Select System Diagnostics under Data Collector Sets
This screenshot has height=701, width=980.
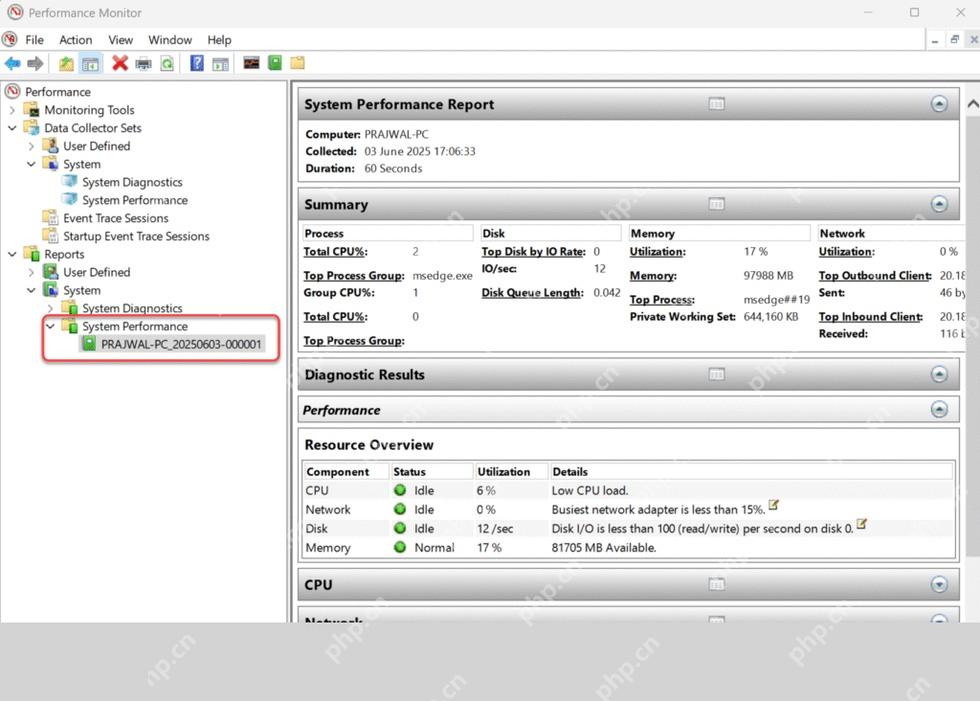[132, 182]
